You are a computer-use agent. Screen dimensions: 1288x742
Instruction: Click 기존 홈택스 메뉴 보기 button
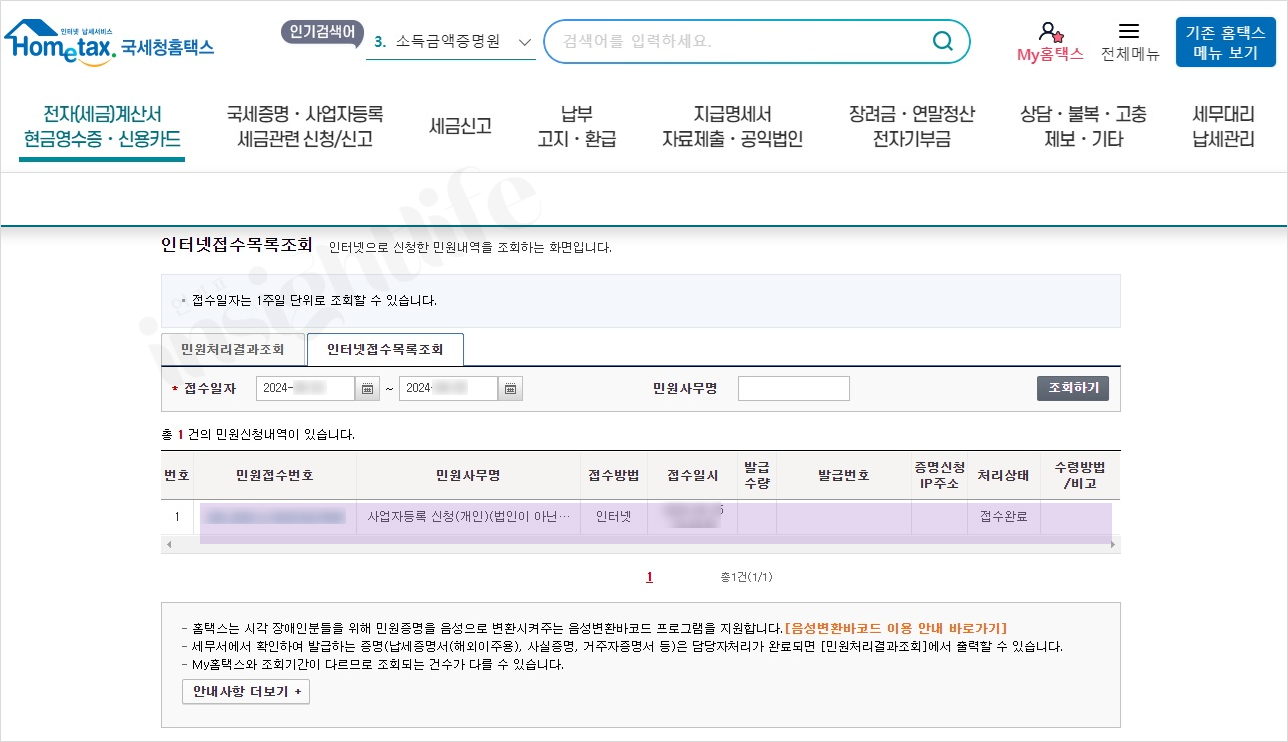[1225, 42]
